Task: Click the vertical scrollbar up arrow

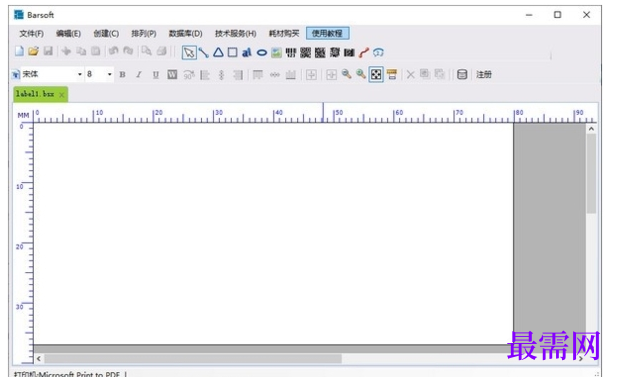Action: (591, 129)
